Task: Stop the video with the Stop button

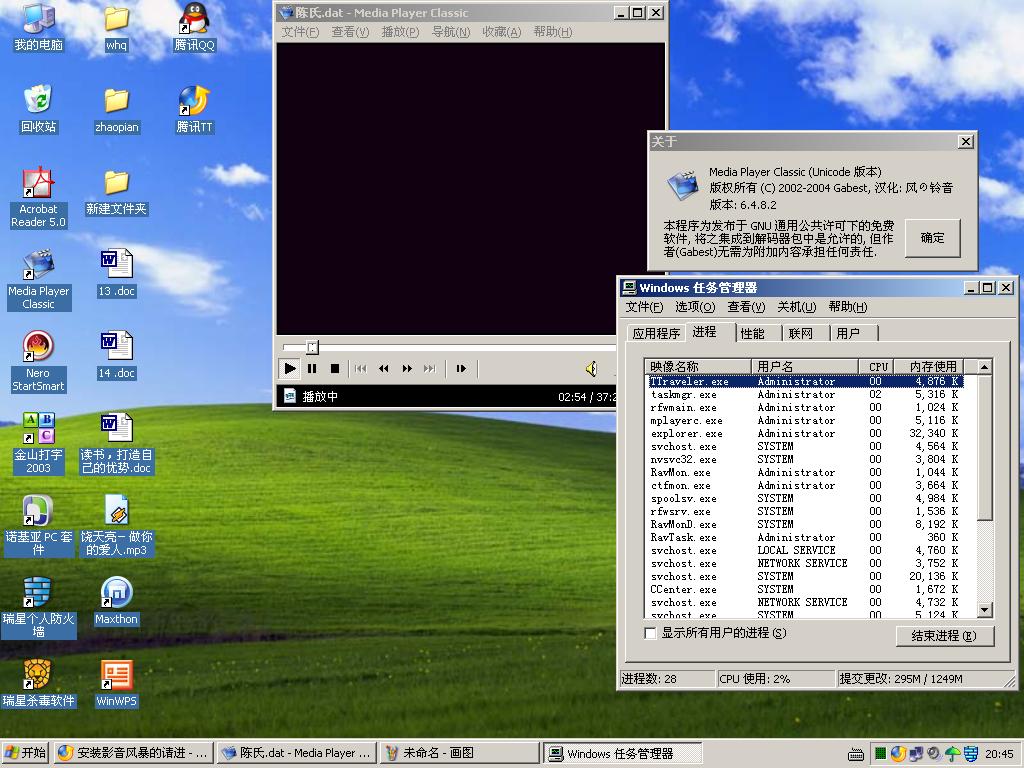Action: [335, 368]
